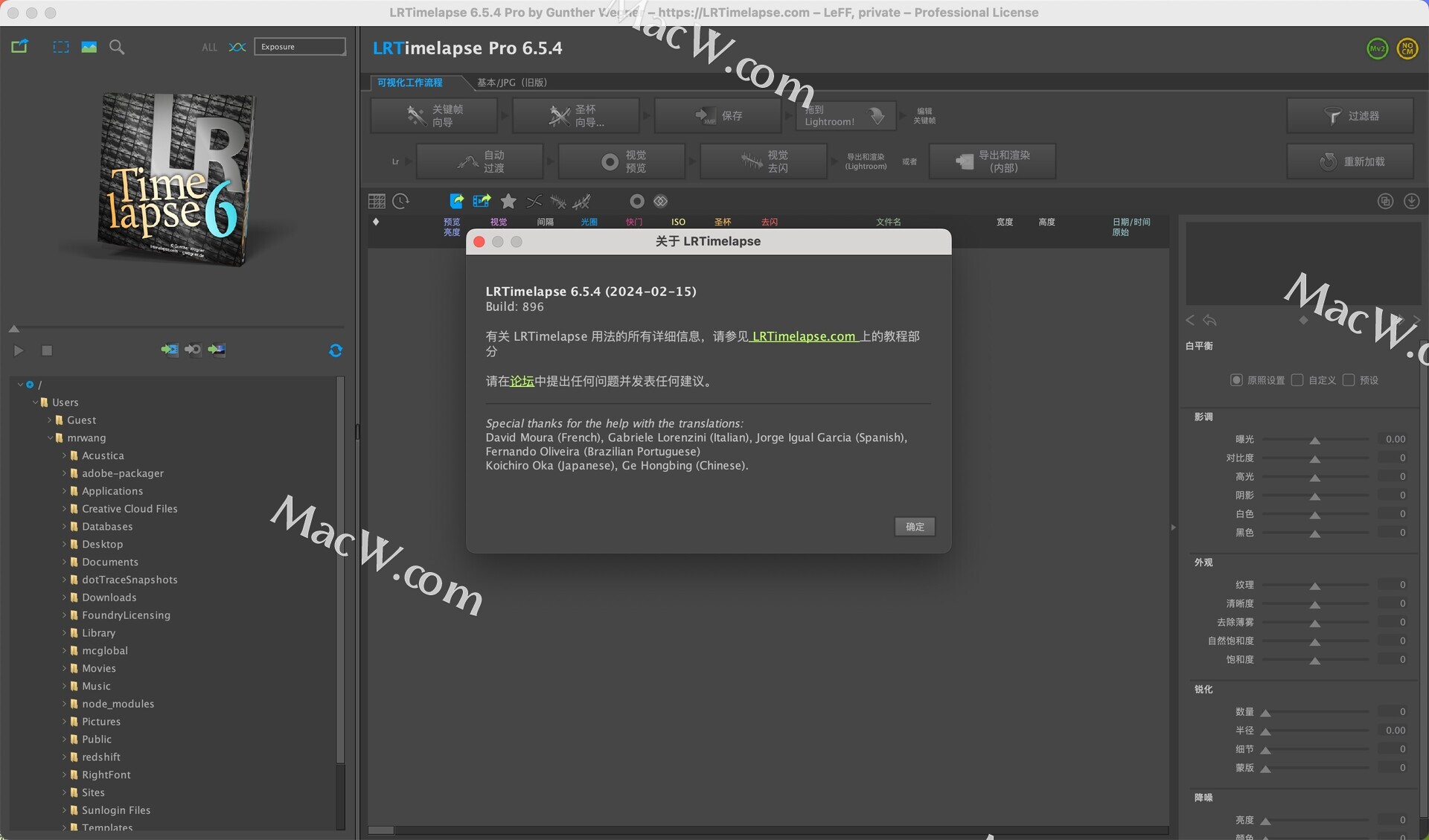Click the middle import camera icon under preview
This screenshot has height=840, width=1429.
pos(193,350)
